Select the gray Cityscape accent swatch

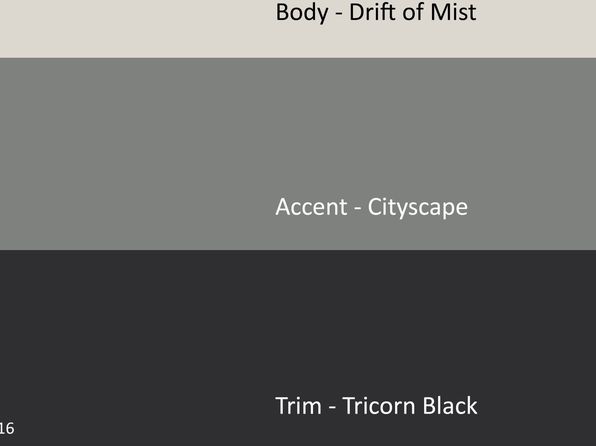[298, 154]
